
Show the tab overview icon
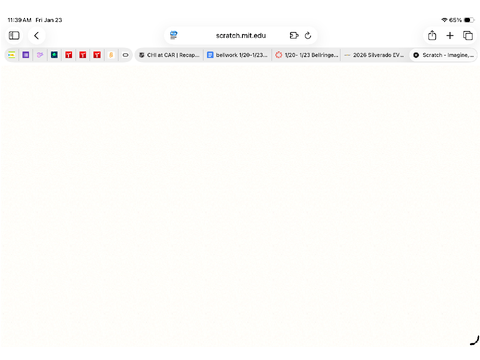click(468, 35)
